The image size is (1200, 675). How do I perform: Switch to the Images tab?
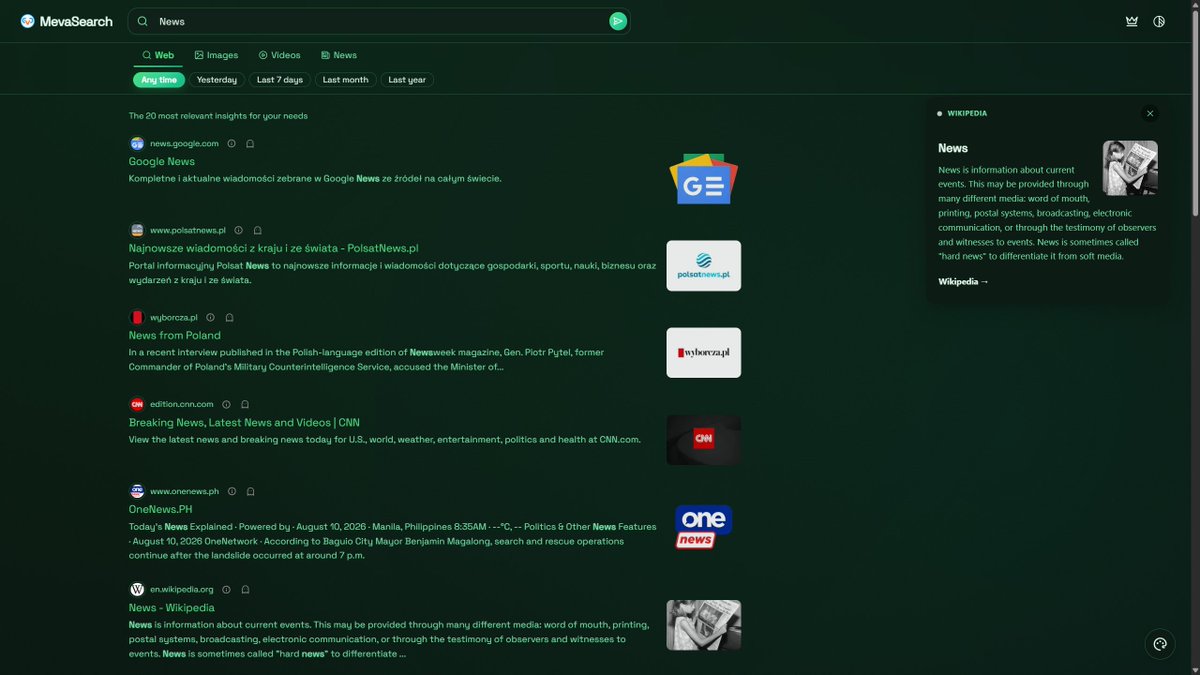pos(216,55)
